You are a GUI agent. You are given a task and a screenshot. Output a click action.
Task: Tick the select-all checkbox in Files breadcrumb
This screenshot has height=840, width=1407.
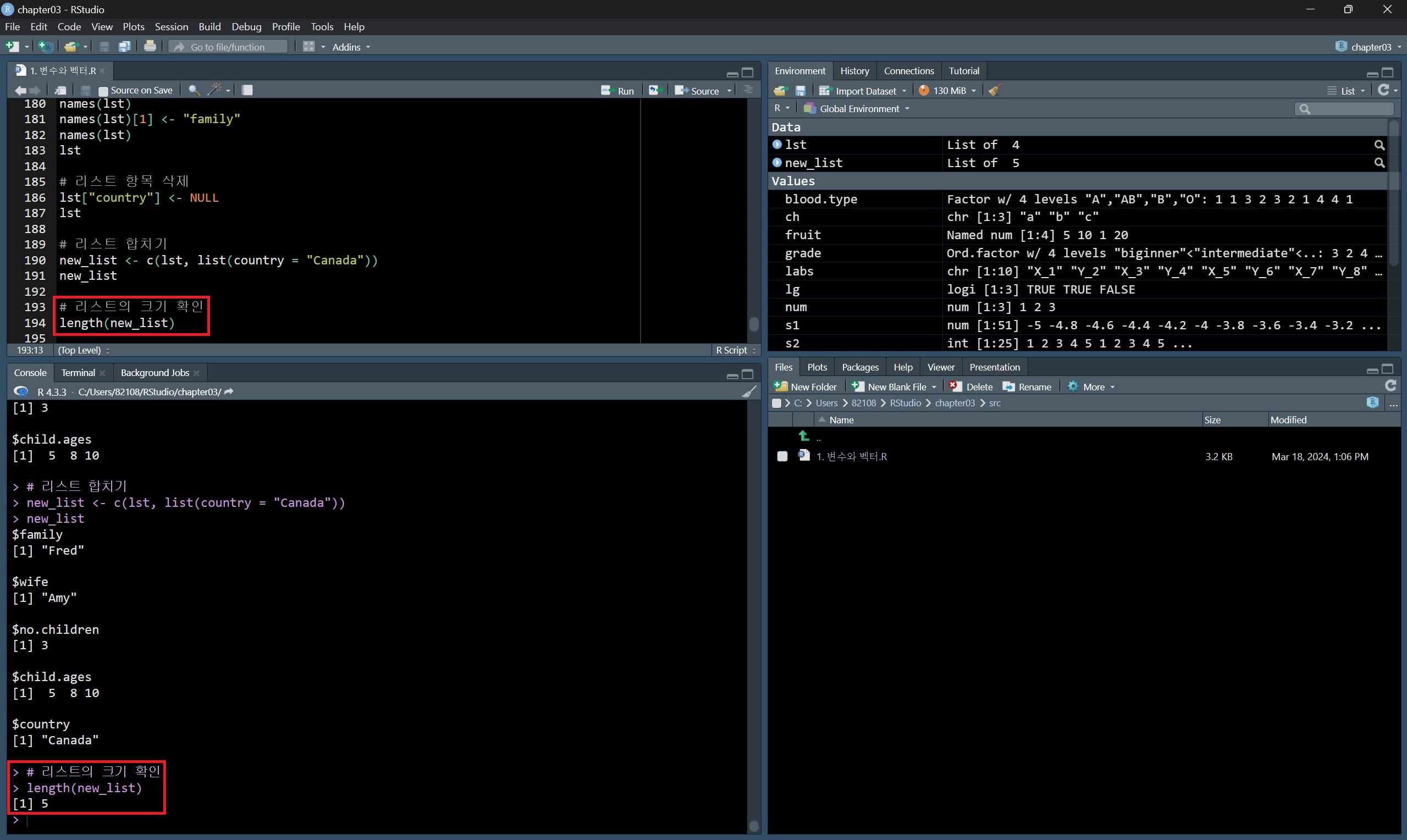pos(776,403)
